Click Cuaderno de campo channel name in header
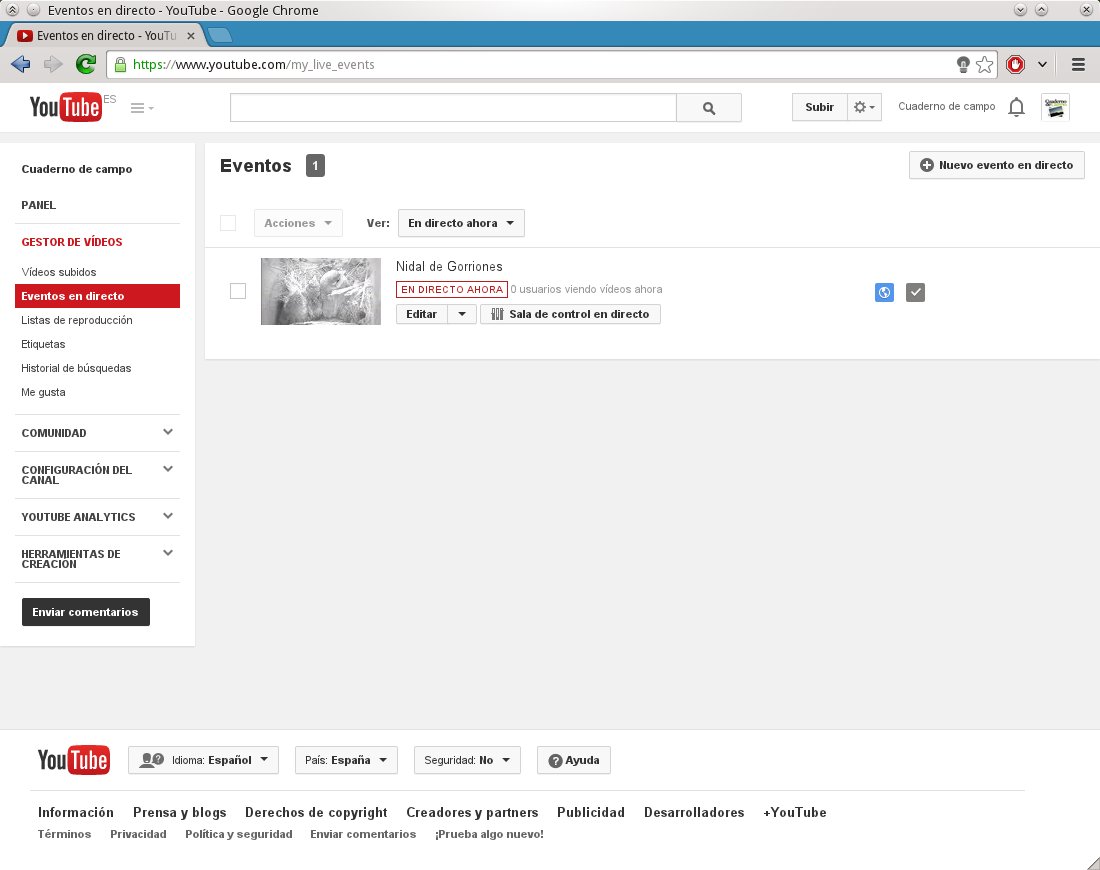Screen dimensions: 1100x870 point(946,107)
